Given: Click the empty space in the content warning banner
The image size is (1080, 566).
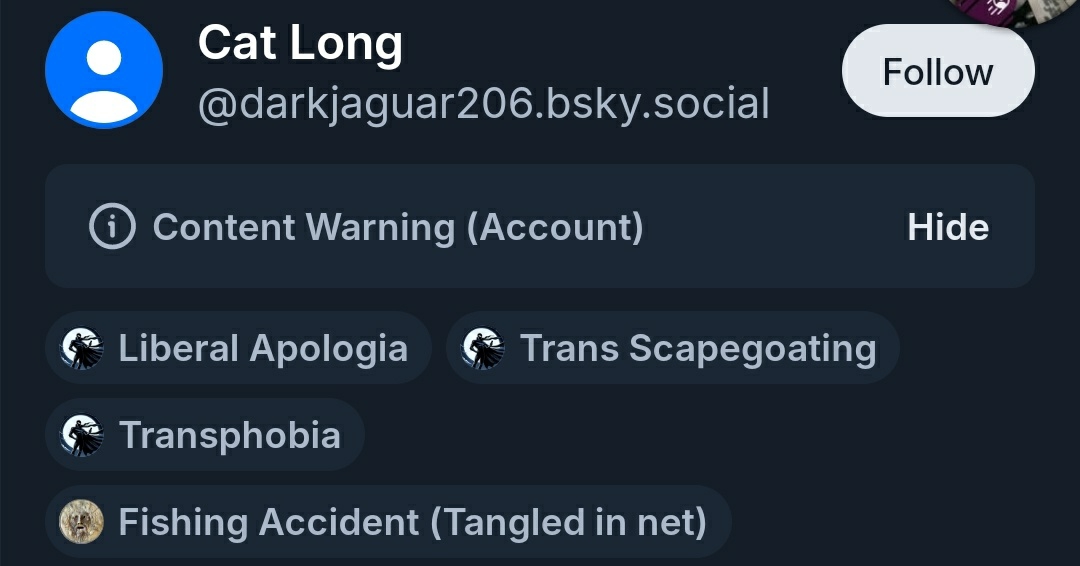Looking at the screenshot, I should click(x=770, y=227).
